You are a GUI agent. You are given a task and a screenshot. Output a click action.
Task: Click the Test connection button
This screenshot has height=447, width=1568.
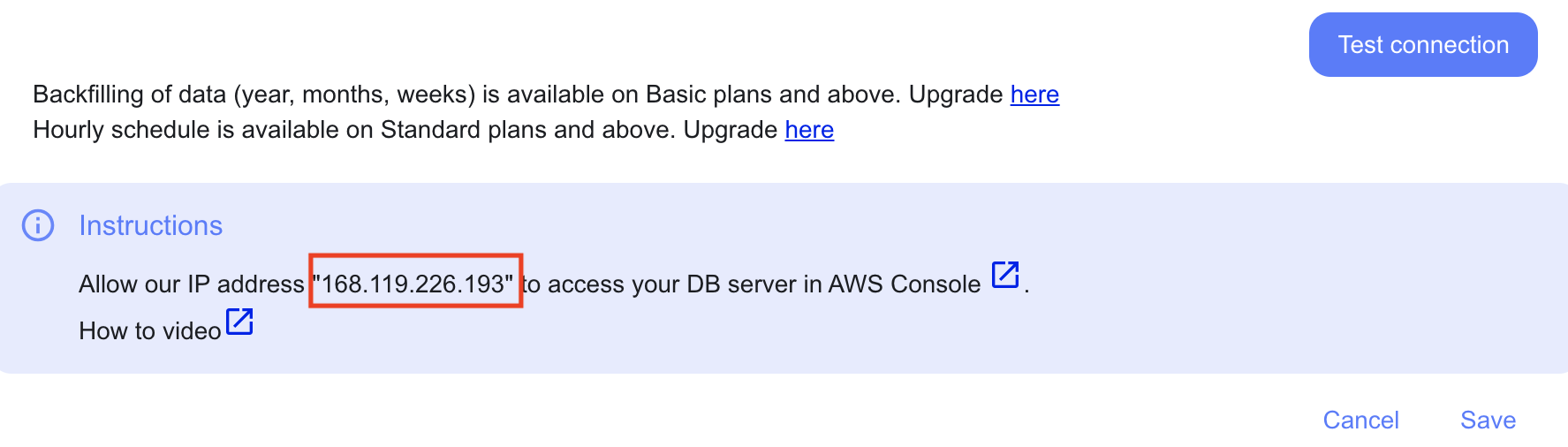coord(1423,45)
